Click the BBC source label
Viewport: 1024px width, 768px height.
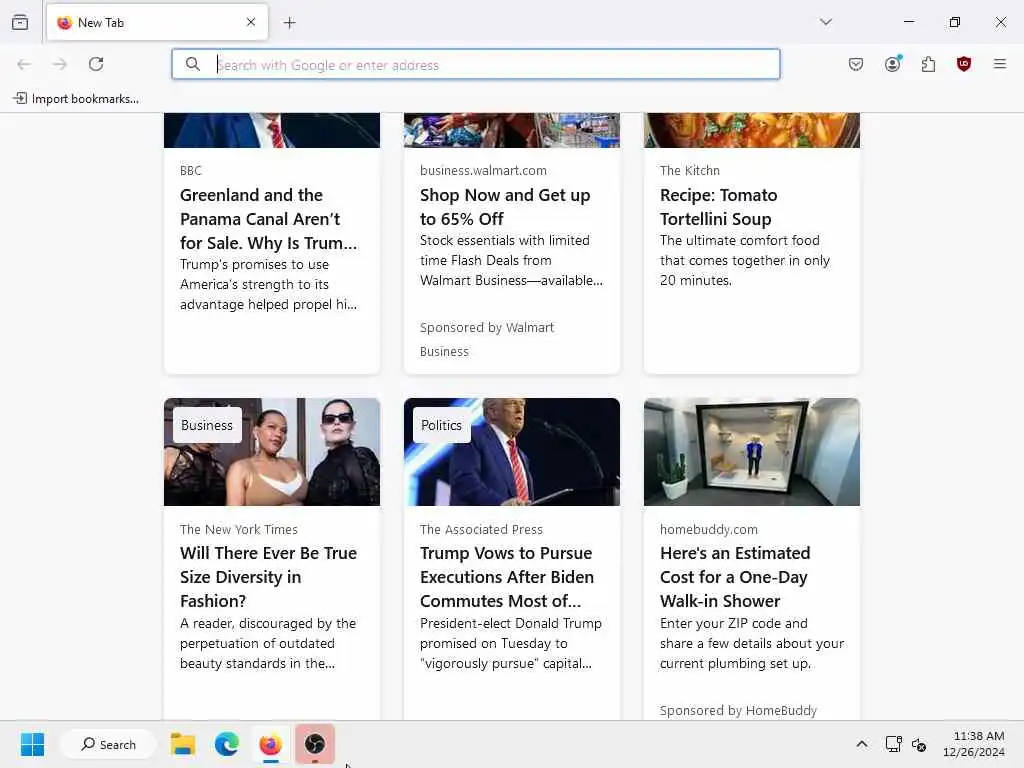click(191, 170)
